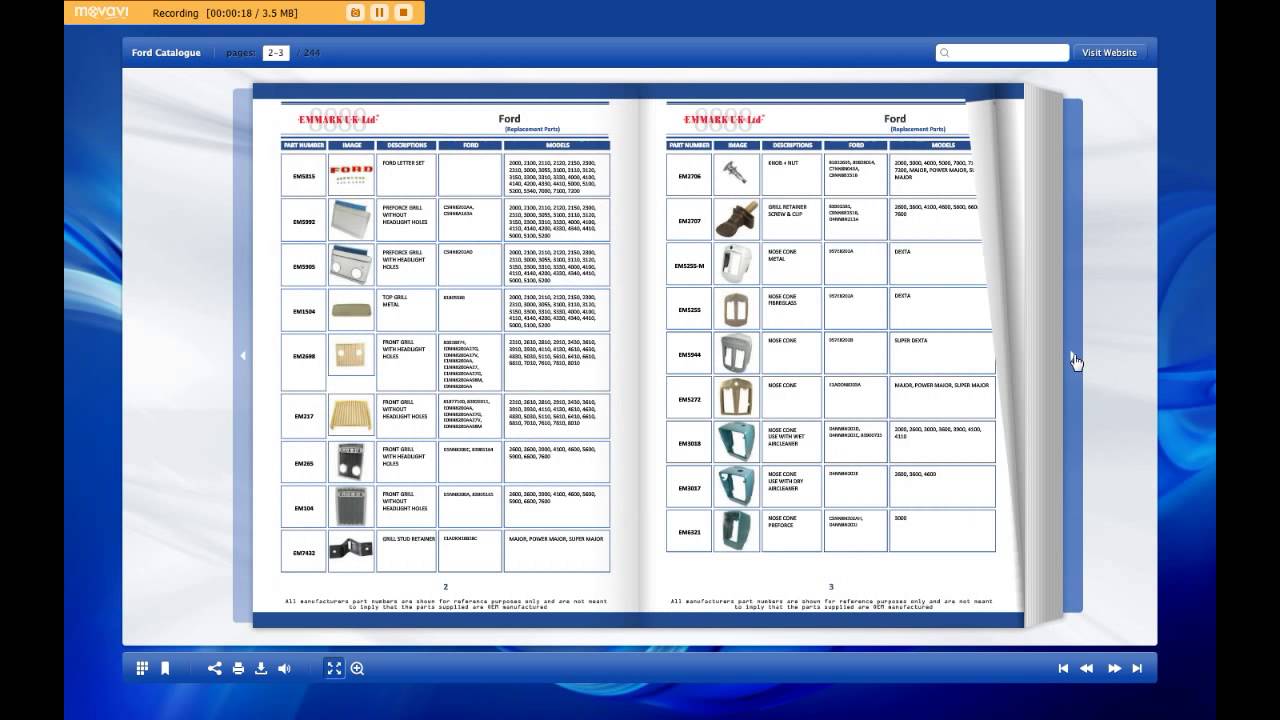1280x720 pixels.
Task: Jump to the first page
Action: (1063, 668)
